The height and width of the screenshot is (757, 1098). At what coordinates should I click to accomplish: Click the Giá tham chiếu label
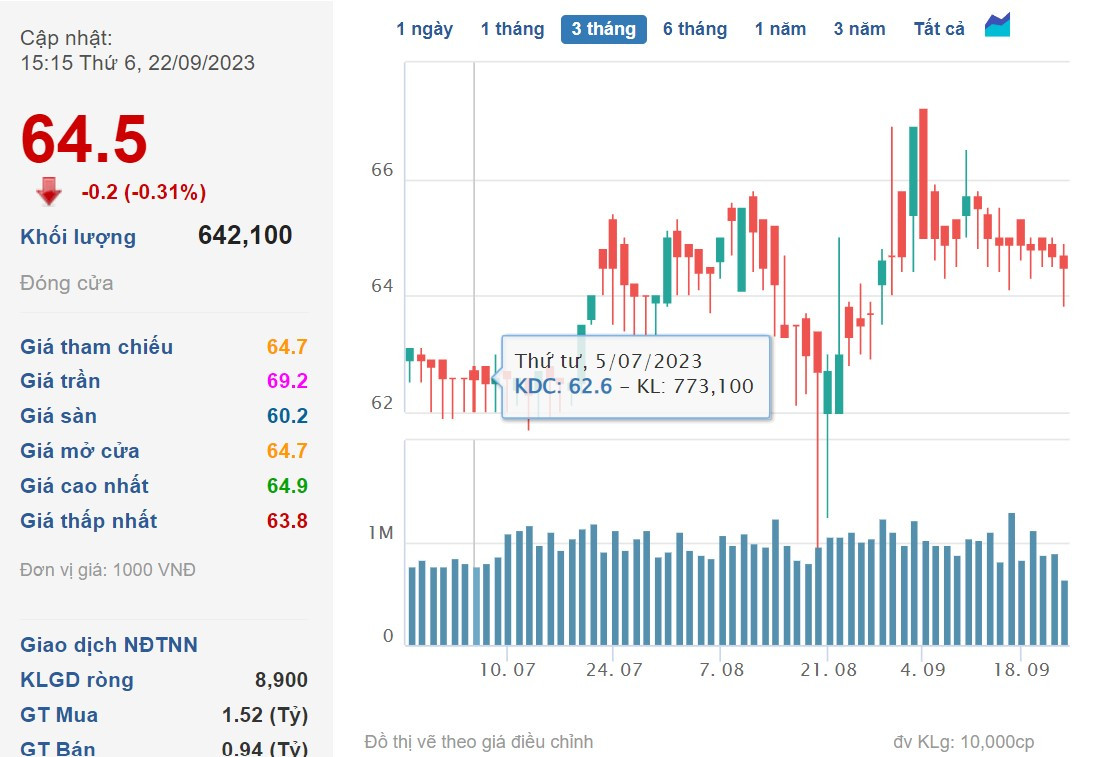click(x=96, y=347)
